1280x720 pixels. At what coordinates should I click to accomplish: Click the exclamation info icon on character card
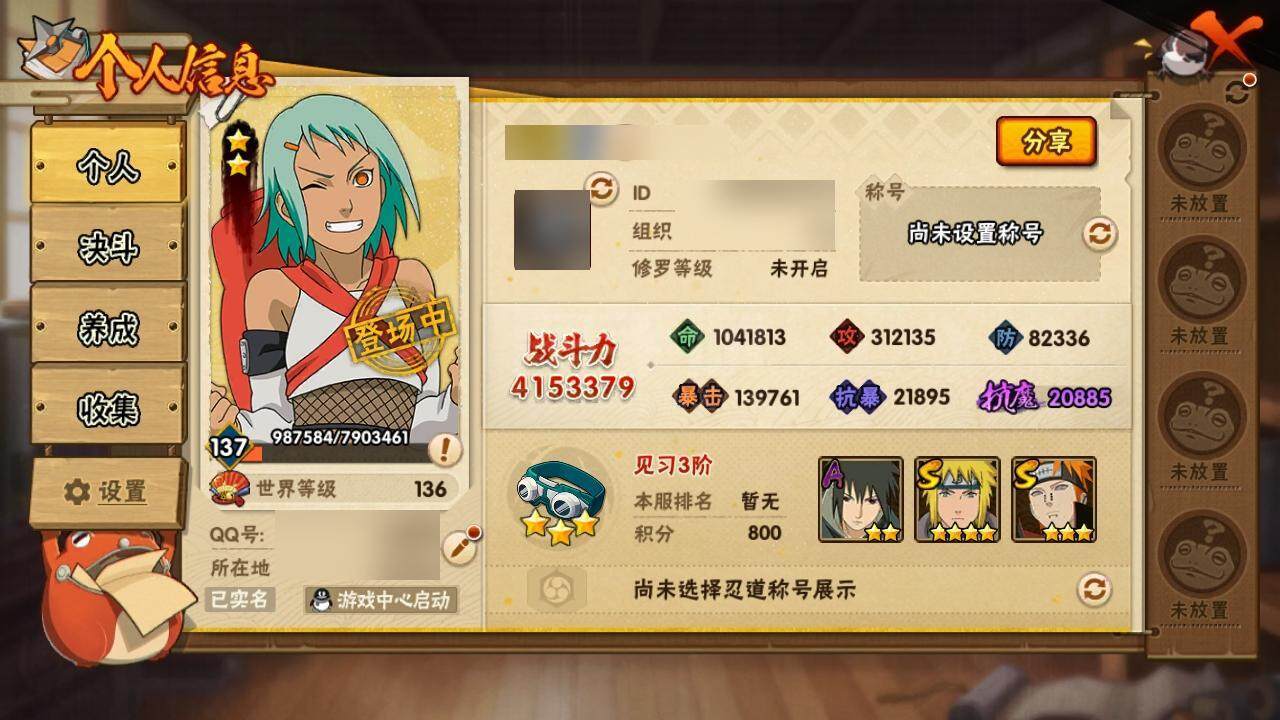tap(445, 450)
